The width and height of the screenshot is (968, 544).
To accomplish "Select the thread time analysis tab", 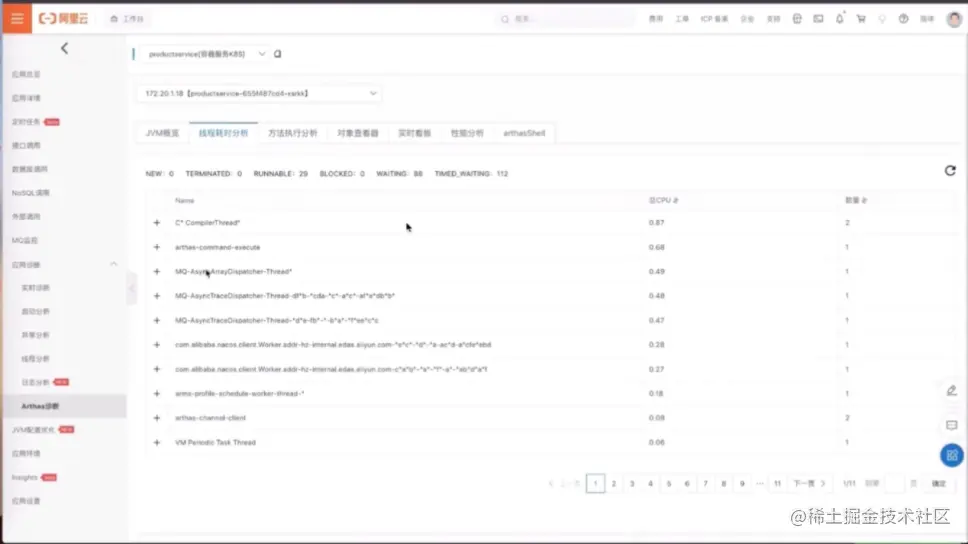I will click(223, 133).
